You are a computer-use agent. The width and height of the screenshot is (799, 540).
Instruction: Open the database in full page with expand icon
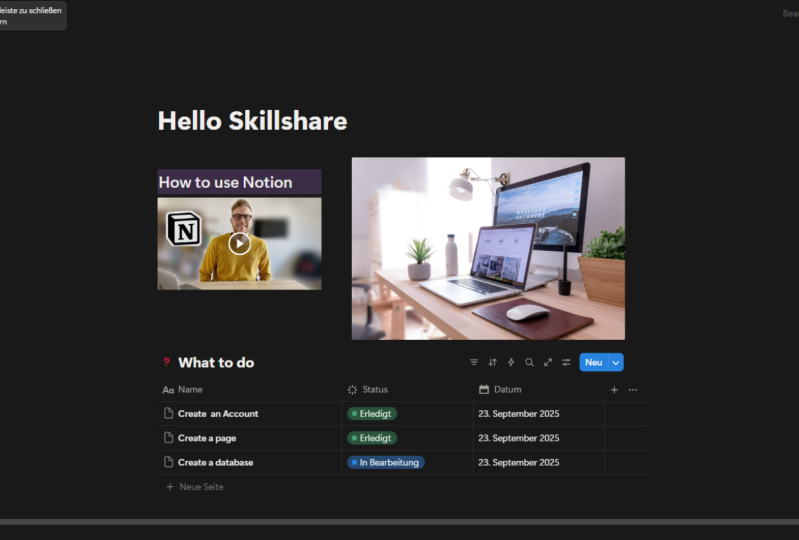pos(548,362)
